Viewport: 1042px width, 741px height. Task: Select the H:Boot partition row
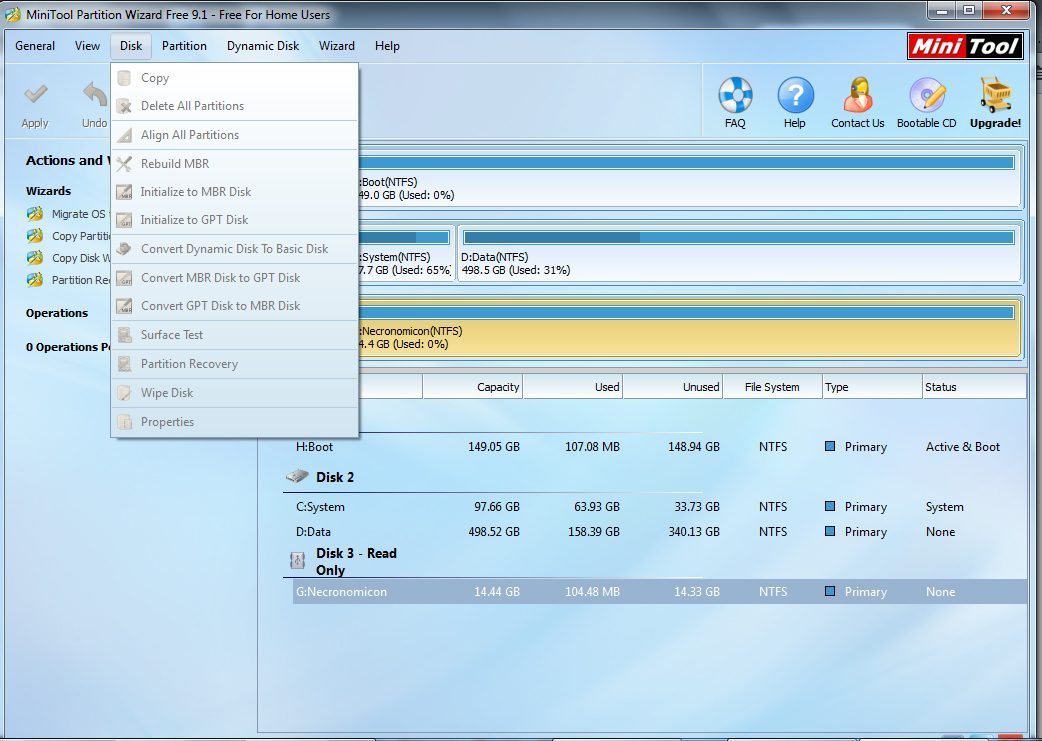(659, 447)
